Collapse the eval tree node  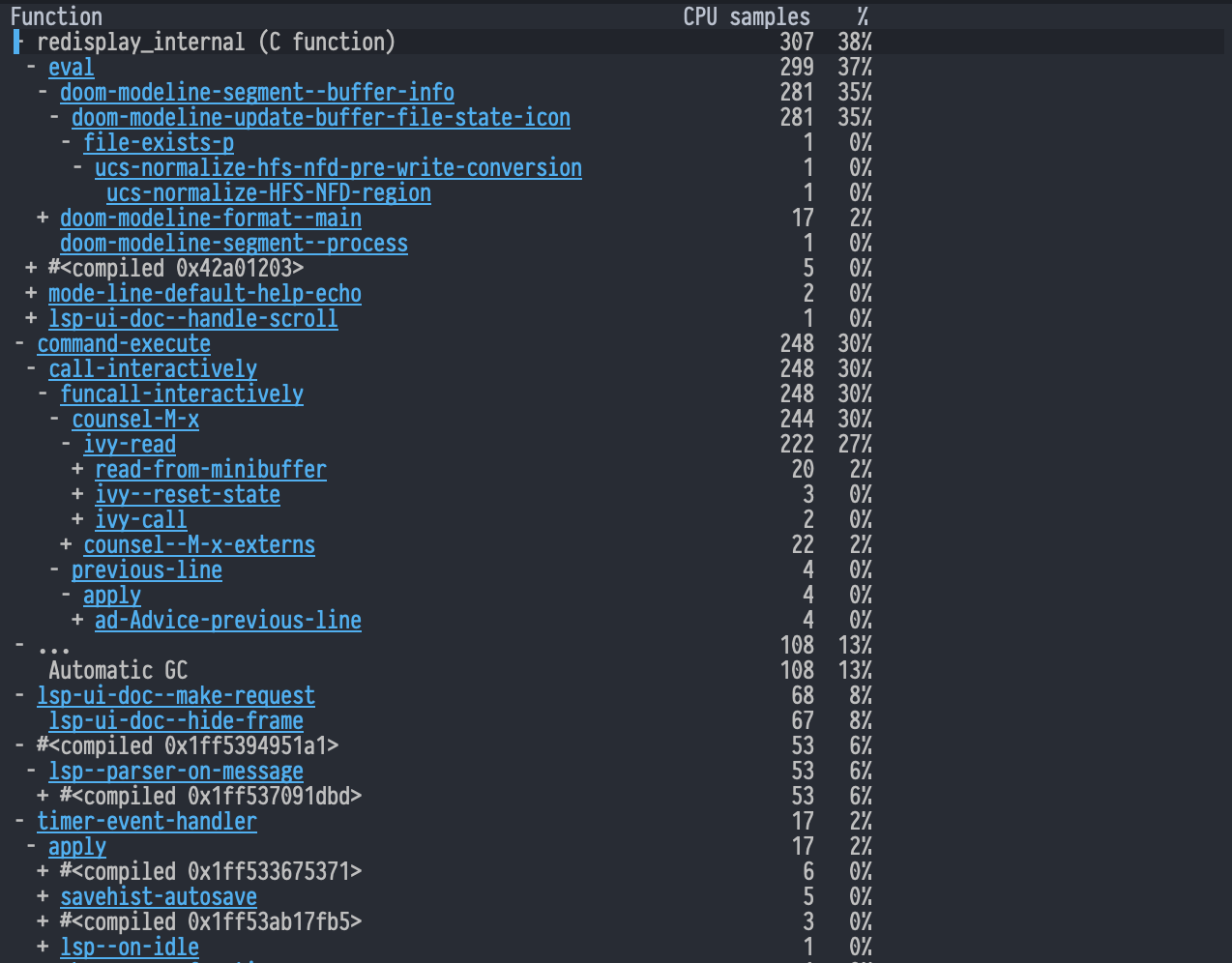click(x=31, y=67)
